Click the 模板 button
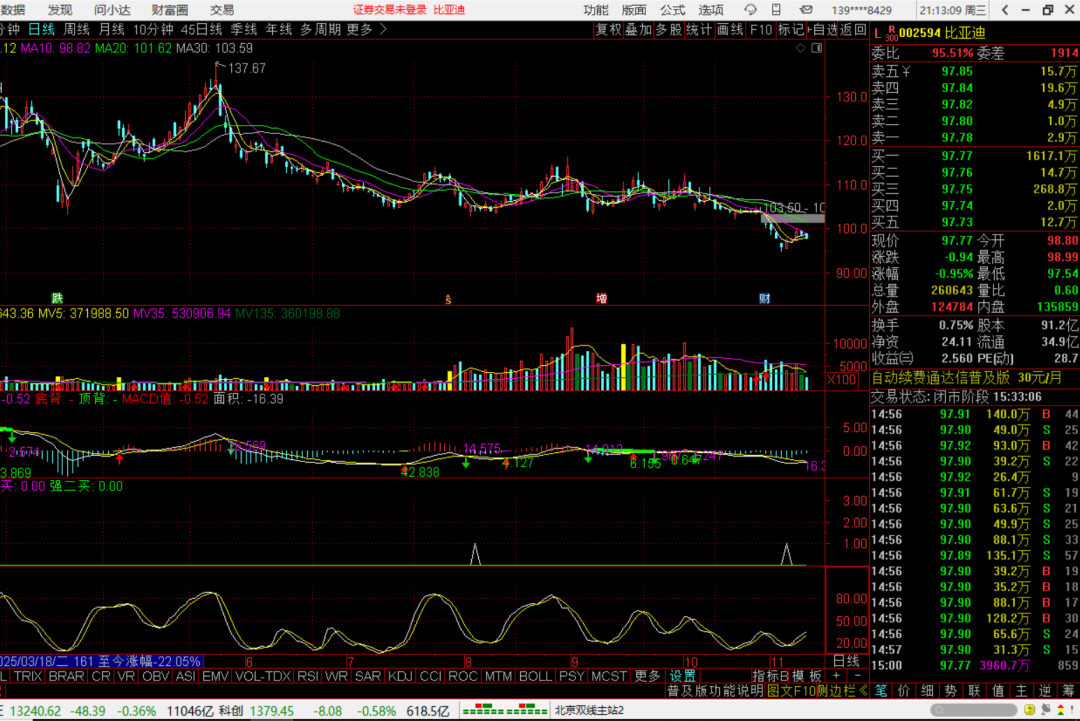1080x721 pixels. [x=807, y=676]
